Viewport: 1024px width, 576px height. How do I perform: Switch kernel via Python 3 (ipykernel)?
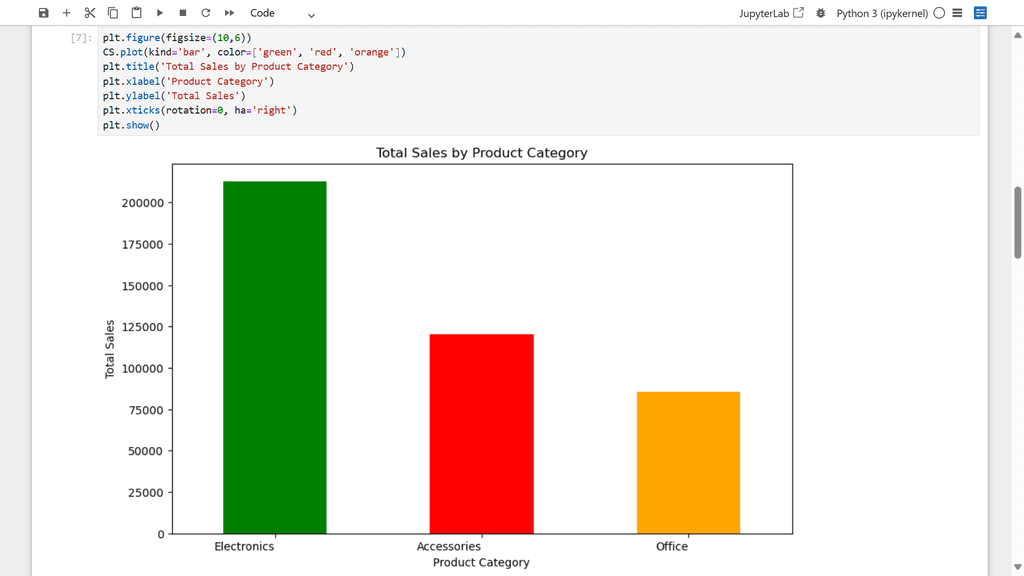(x=881, y=13)
